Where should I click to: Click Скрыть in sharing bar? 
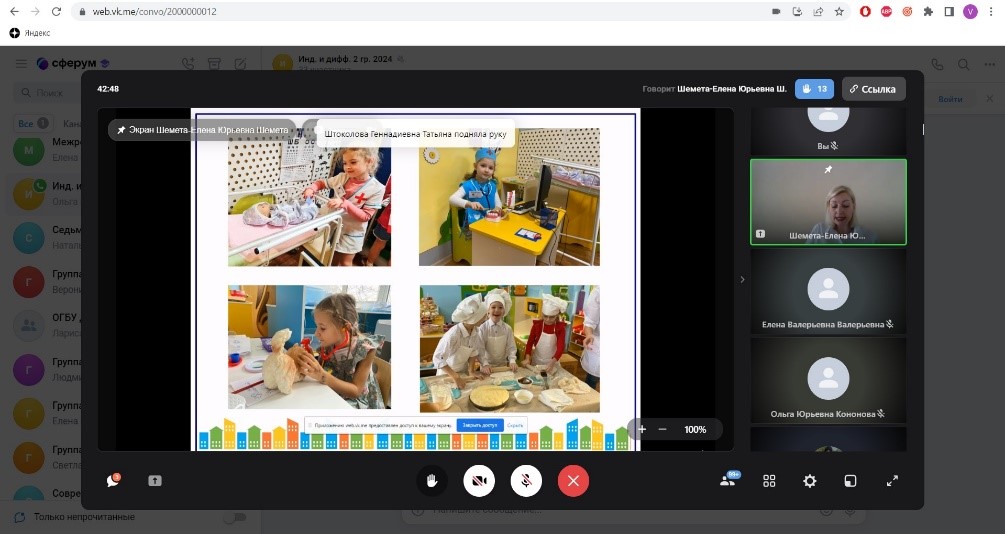pyautogui.click(x=515, y=425)
